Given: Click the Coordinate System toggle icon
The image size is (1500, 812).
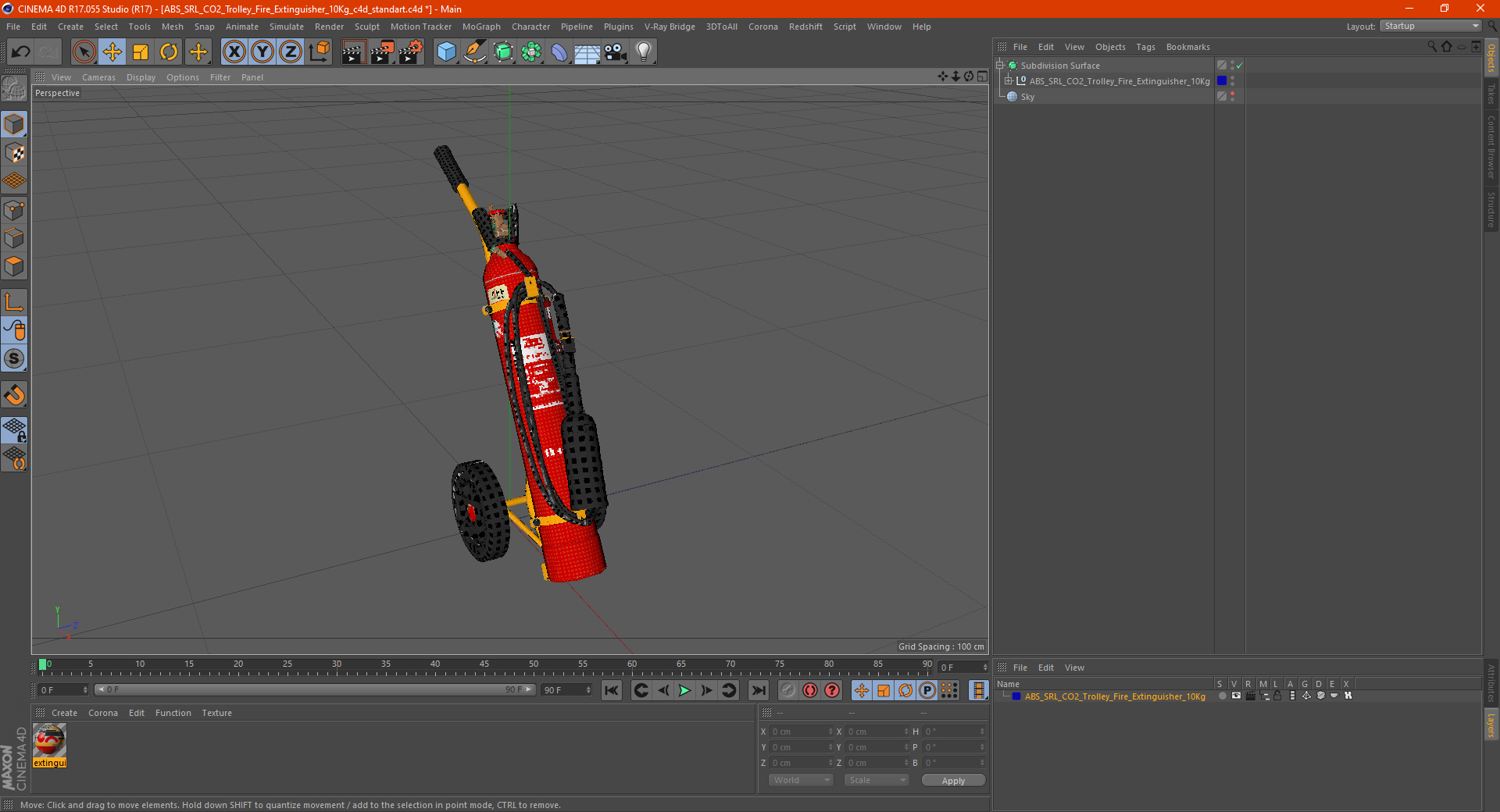Looking at the screenshot, I should coord(319,52).
